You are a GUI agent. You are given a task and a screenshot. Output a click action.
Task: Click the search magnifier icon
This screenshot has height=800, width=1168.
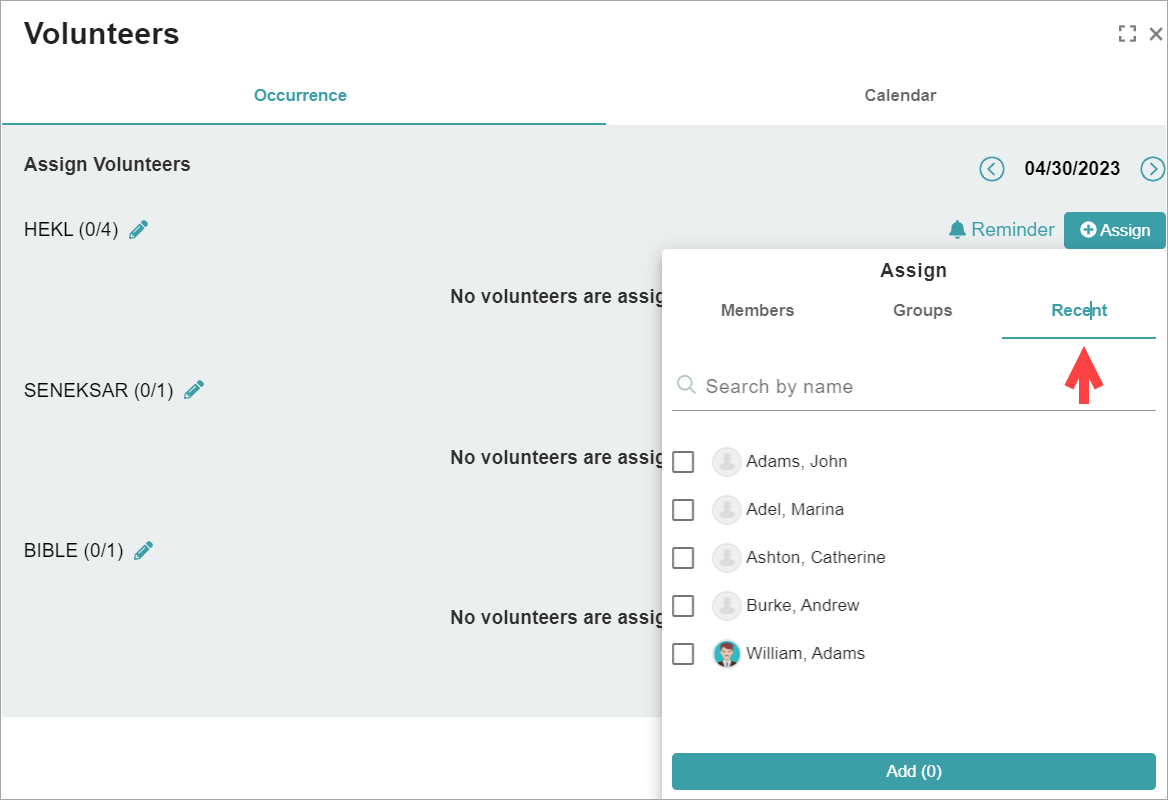tap(686, 385)
